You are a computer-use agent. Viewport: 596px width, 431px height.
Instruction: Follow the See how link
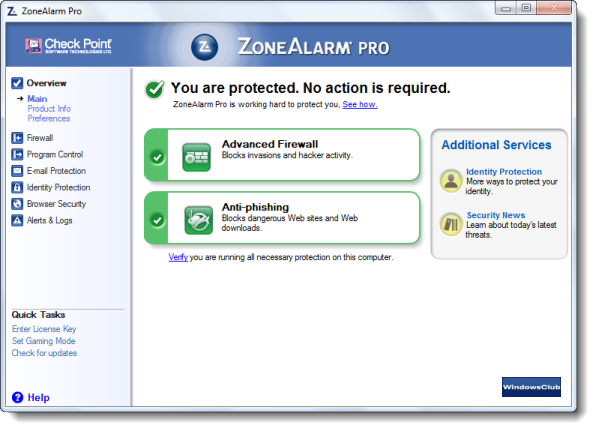tap(360, 104)
